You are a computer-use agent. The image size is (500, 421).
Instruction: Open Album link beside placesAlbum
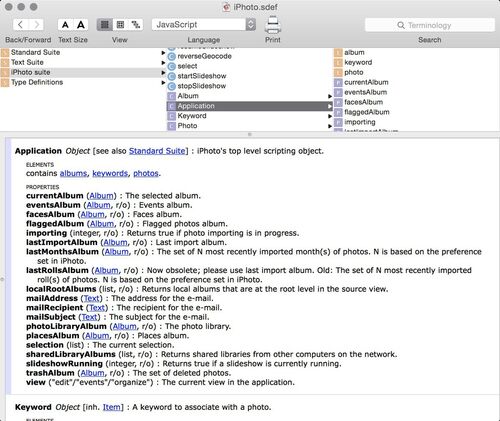click(x=97, y=336)
